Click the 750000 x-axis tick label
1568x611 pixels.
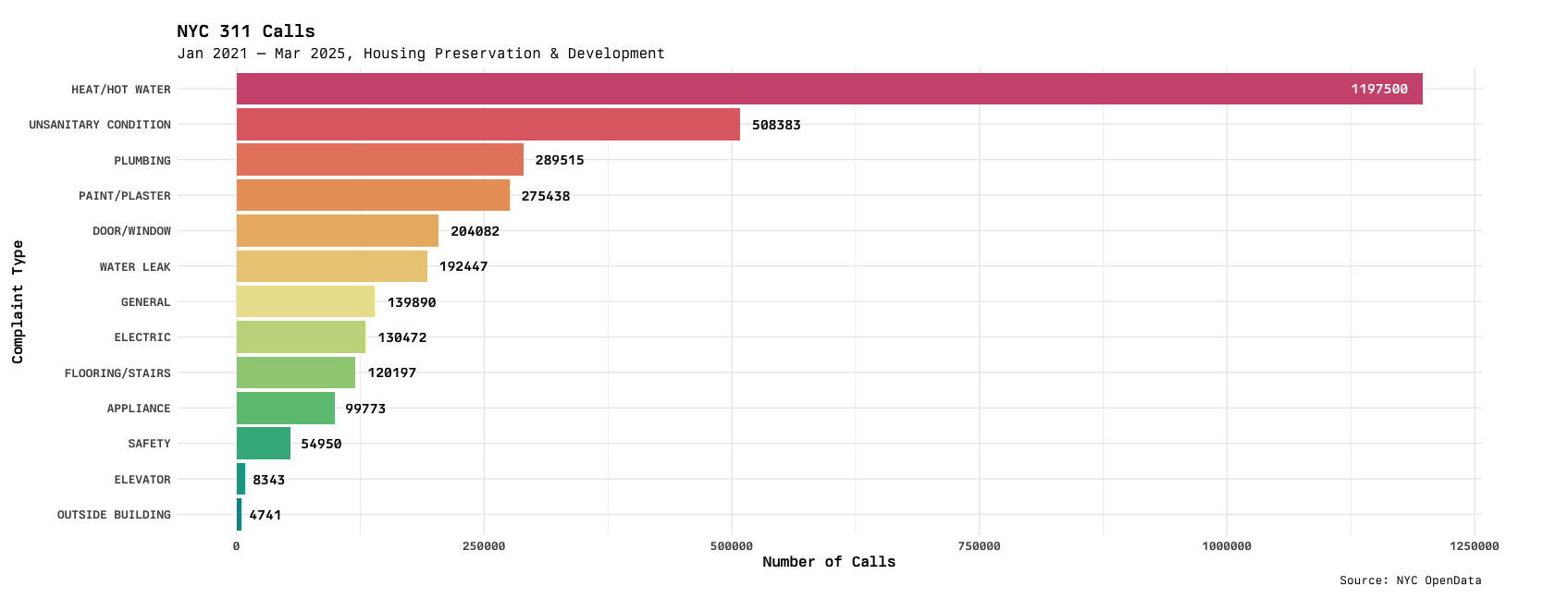[979, 546]
